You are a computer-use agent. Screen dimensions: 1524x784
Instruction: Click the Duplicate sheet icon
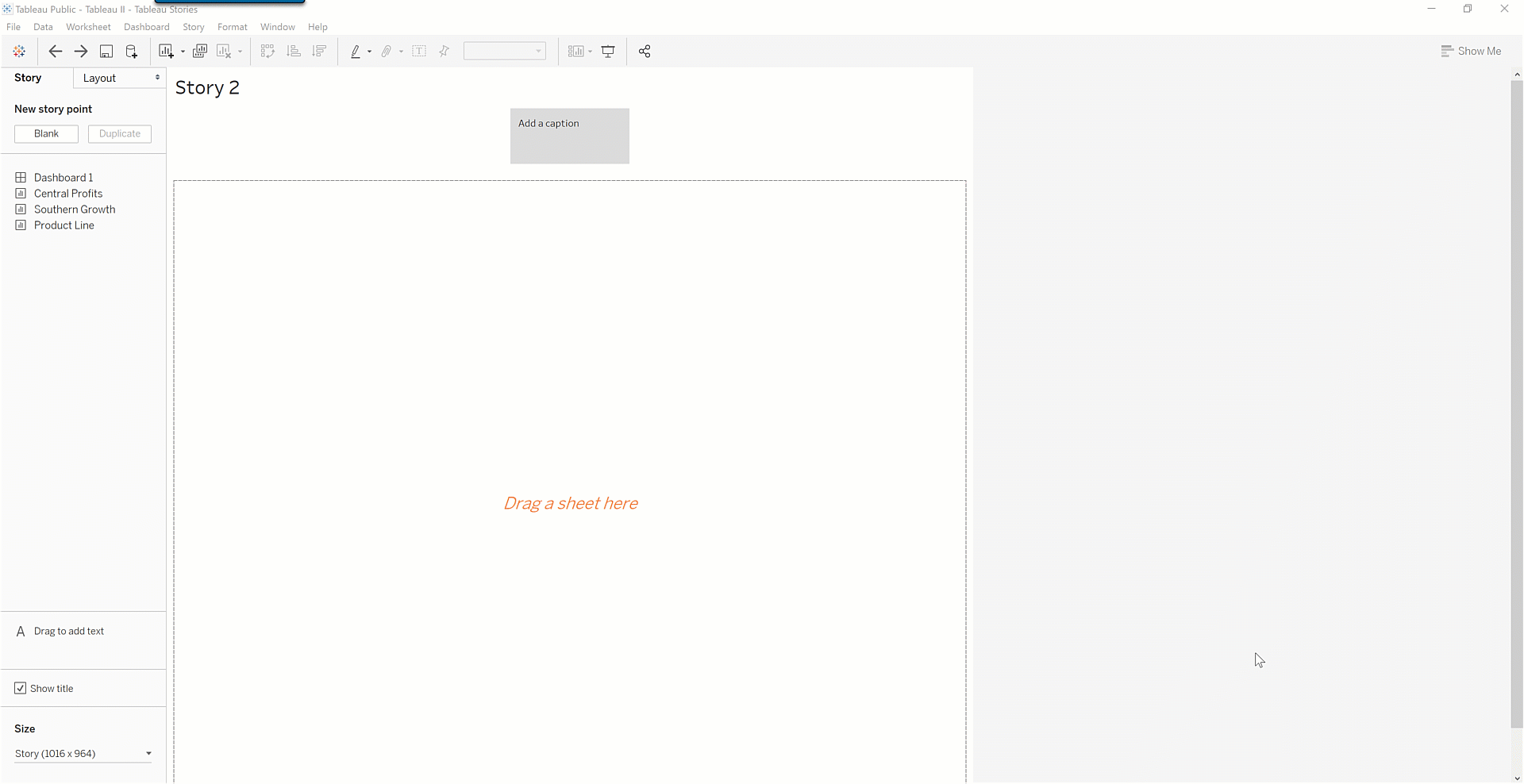pos(200,52)
